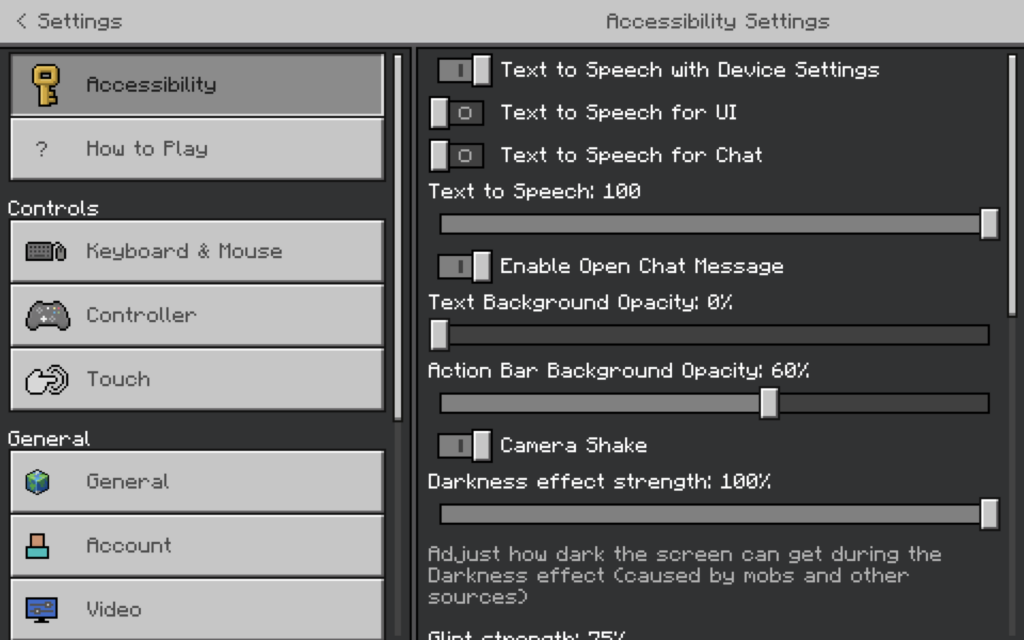Image resolution: width=1024 pixels, height=640 pixels.
Task: Click the Text to Speech volume slider handle
Action: coord(989,224)
